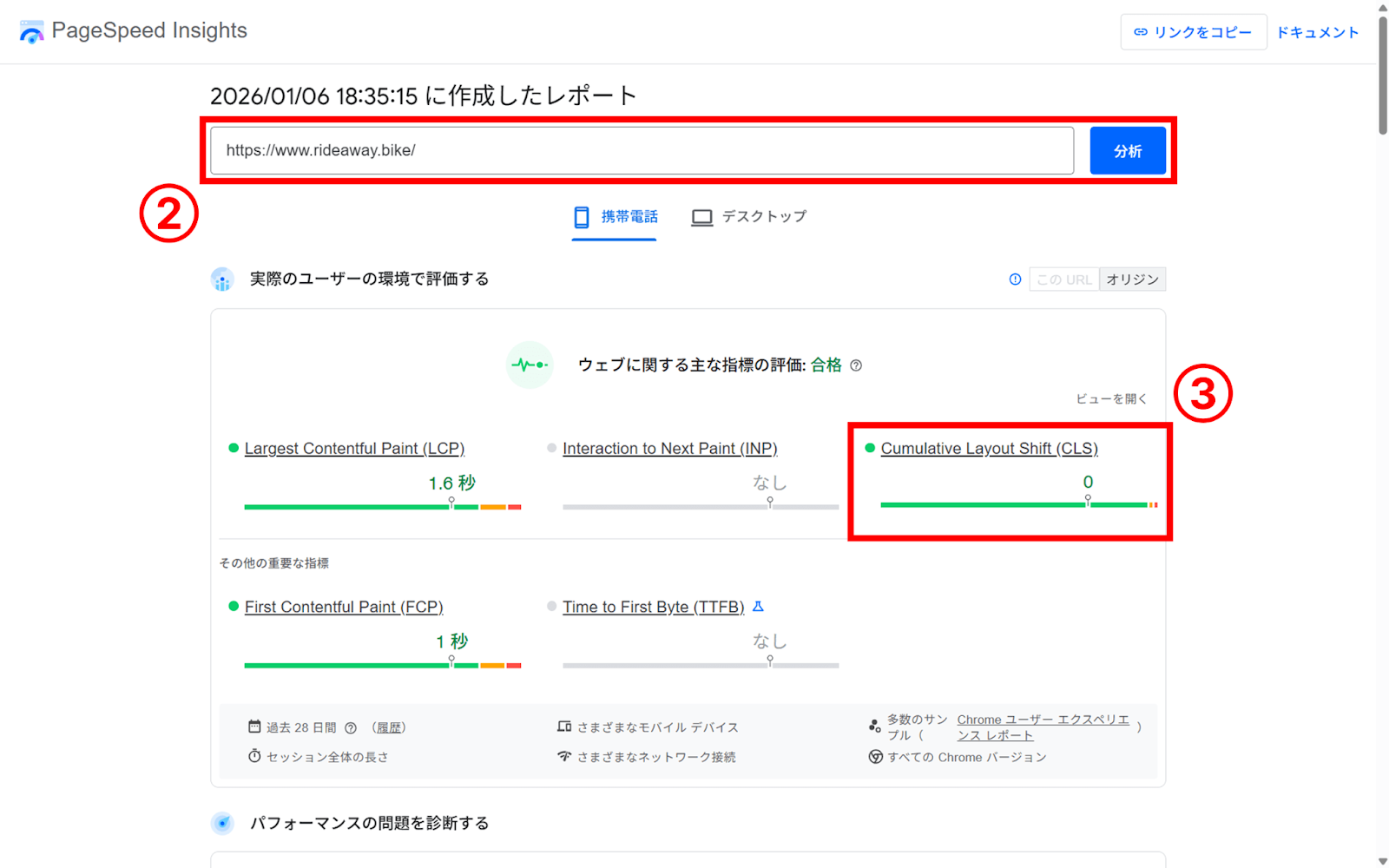1389x868 pixels.
Task: Open the ビューを開く expander
Action: 1111,398
